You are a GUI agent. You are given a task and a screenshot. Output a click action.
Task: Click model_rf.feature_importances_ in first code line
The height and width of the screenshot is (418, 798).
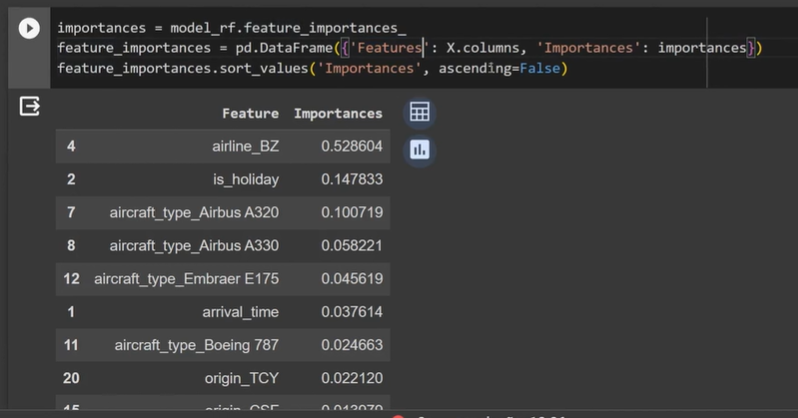[288, 28]
